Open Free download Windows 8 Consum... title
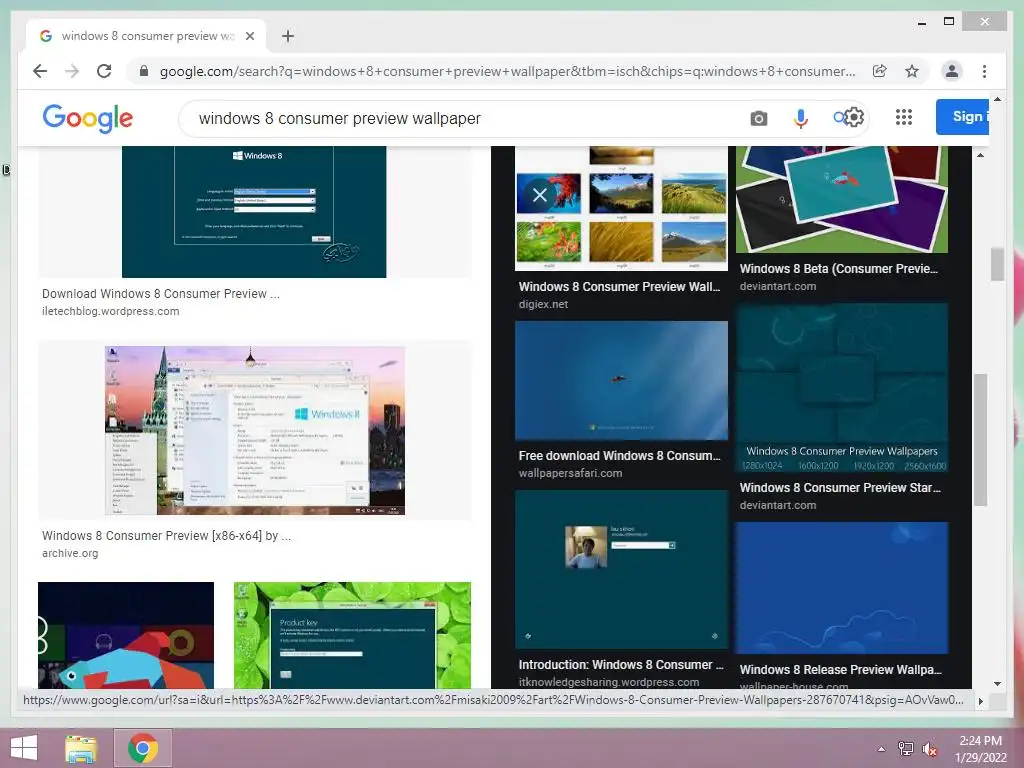 (x=619, y=456)
